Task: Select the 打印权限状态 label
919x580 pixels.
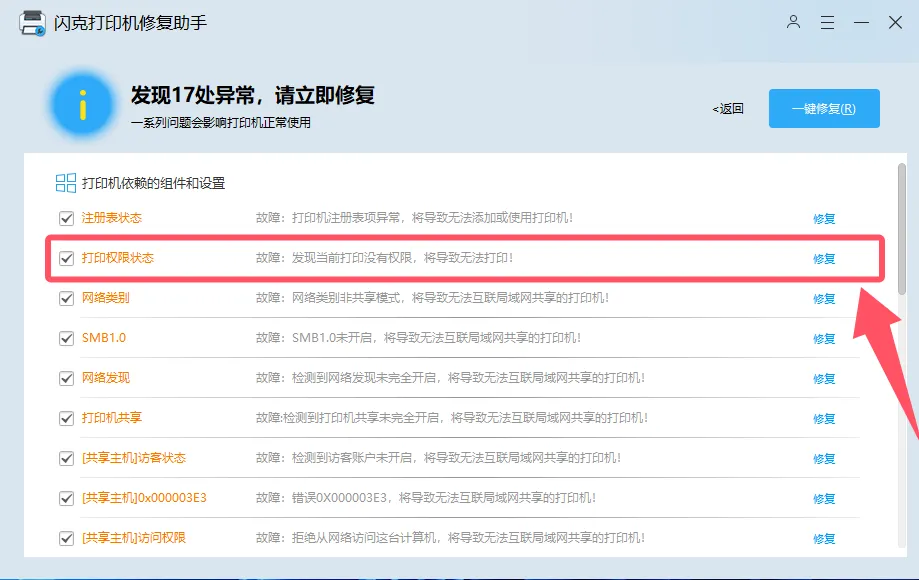Action: (x=117, y=258)
